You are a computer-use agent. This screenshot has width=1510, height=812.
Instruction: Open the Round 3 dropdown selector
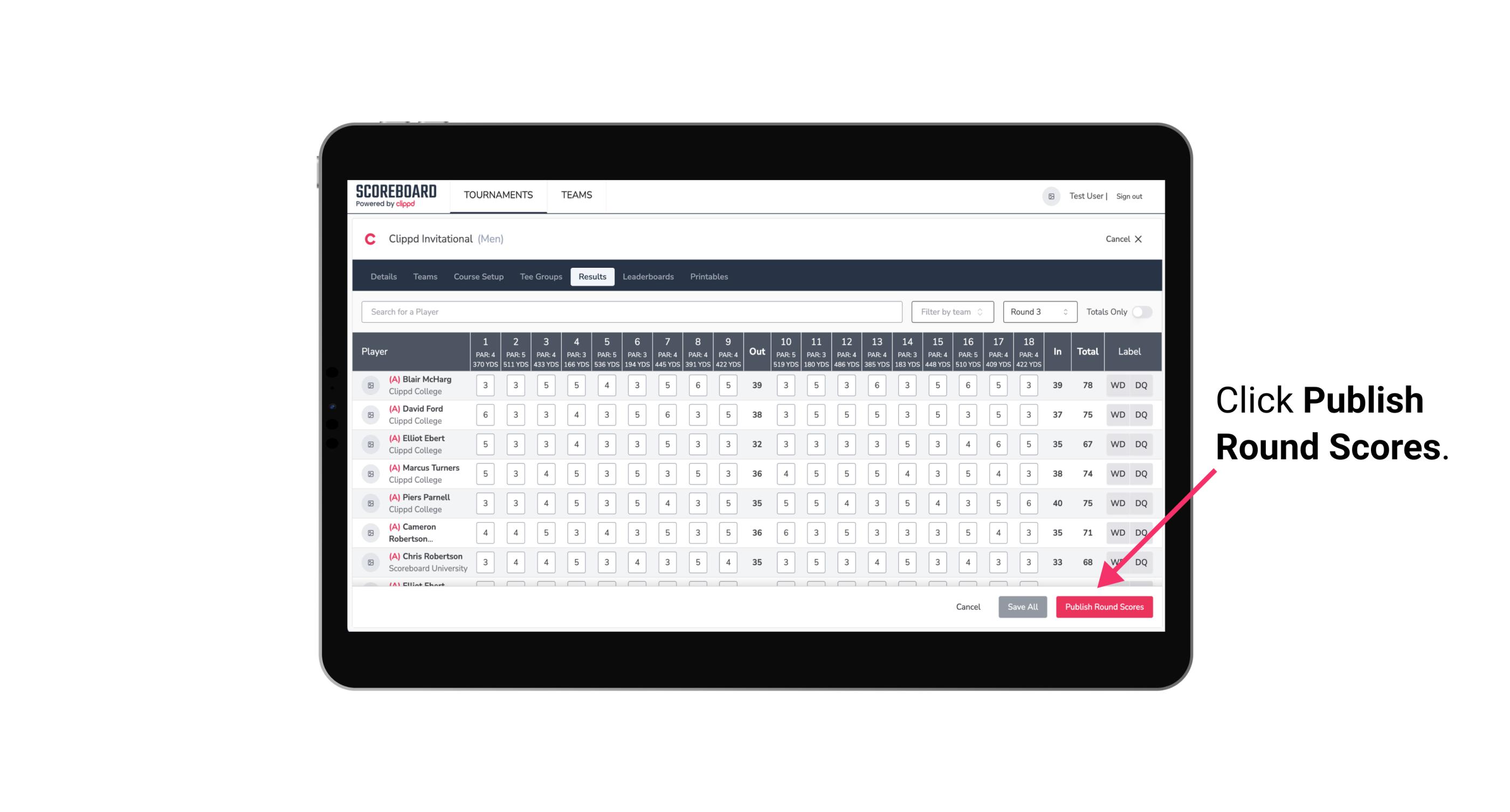(x=1037, y=311)
